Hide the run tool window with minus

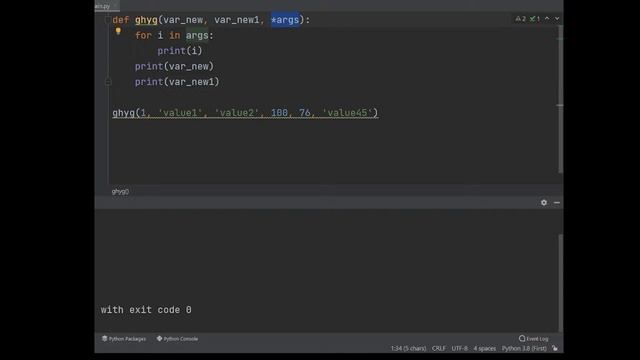click(x=557, y=202)
